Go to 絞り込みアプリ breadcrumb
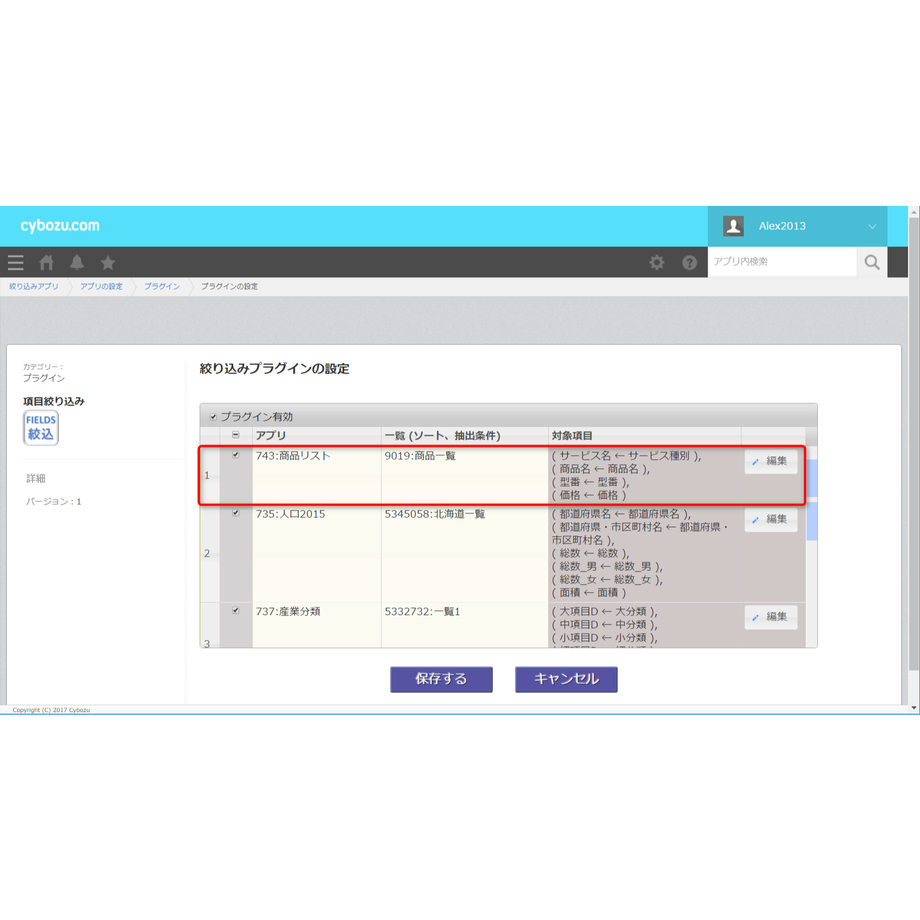 pos(34,286)
